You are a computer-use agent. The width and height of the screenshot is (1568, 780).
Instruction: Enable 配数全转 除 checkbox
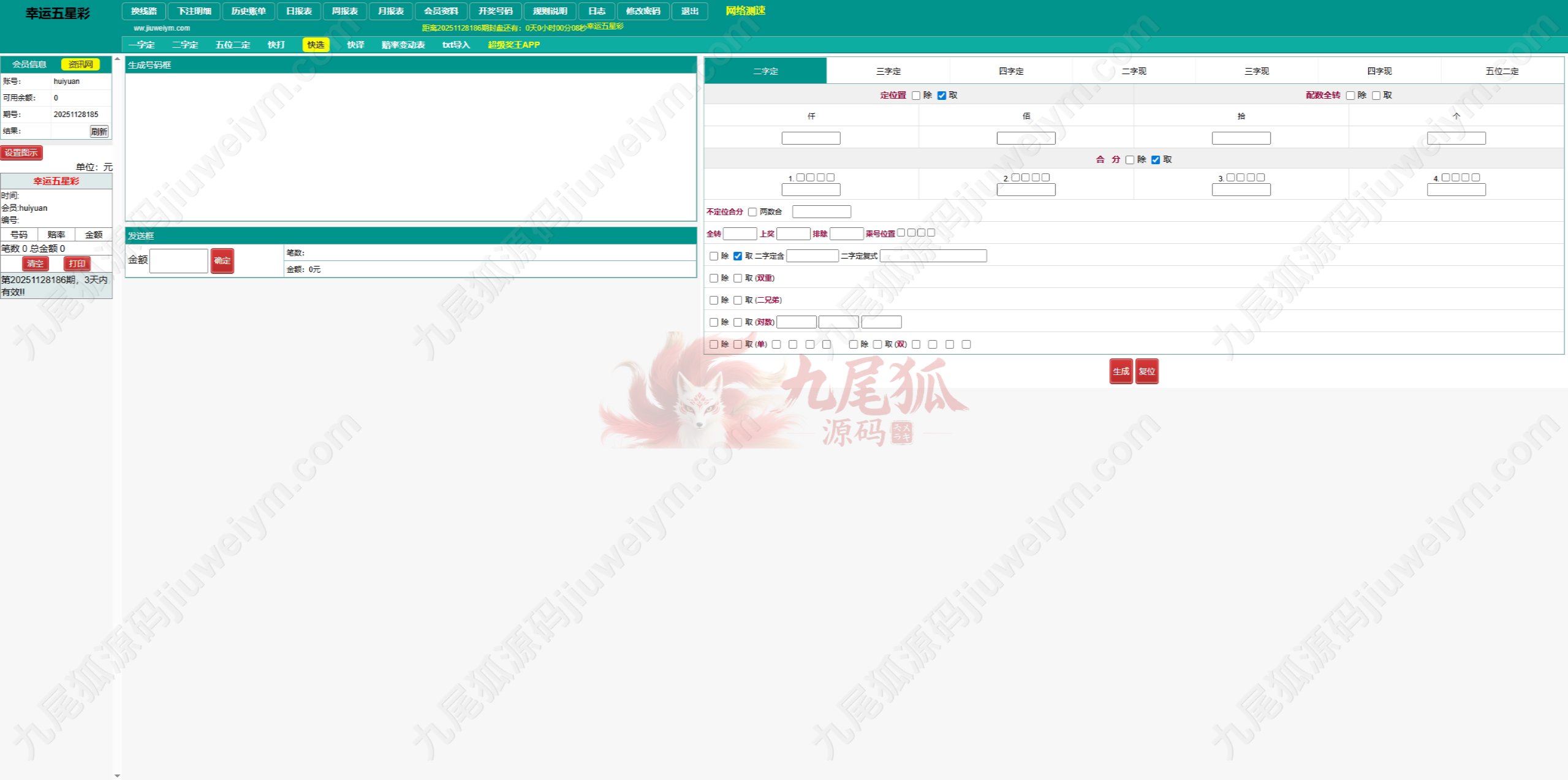(x=1350, y=96)
